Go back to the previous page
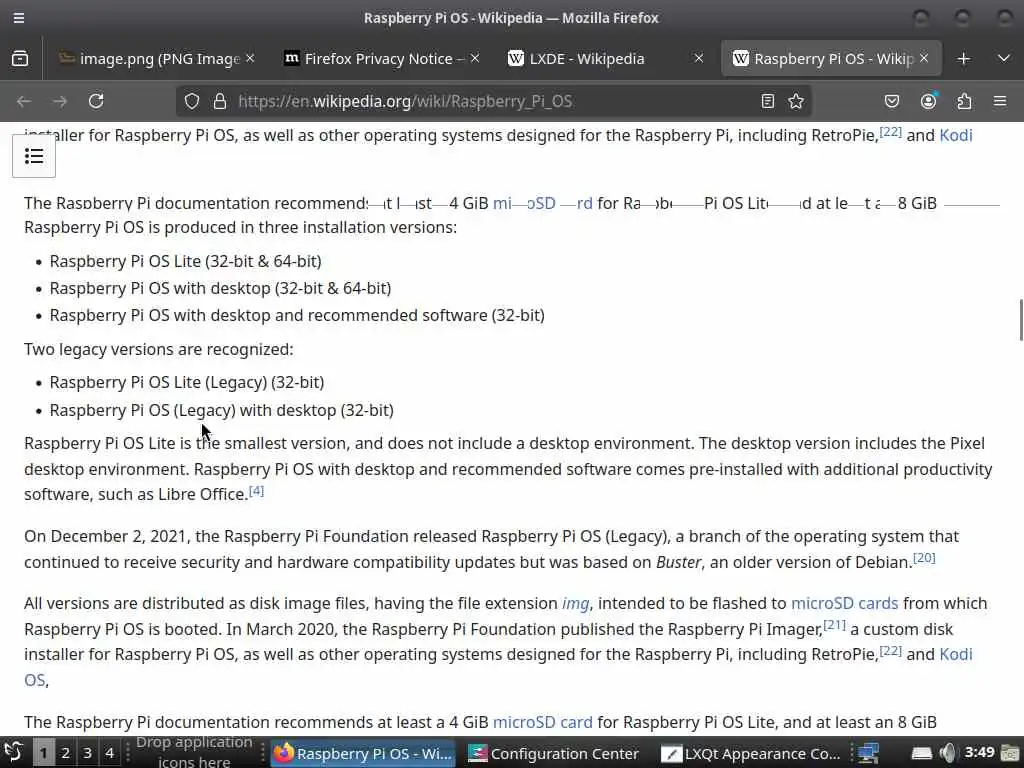 (24, 101)
